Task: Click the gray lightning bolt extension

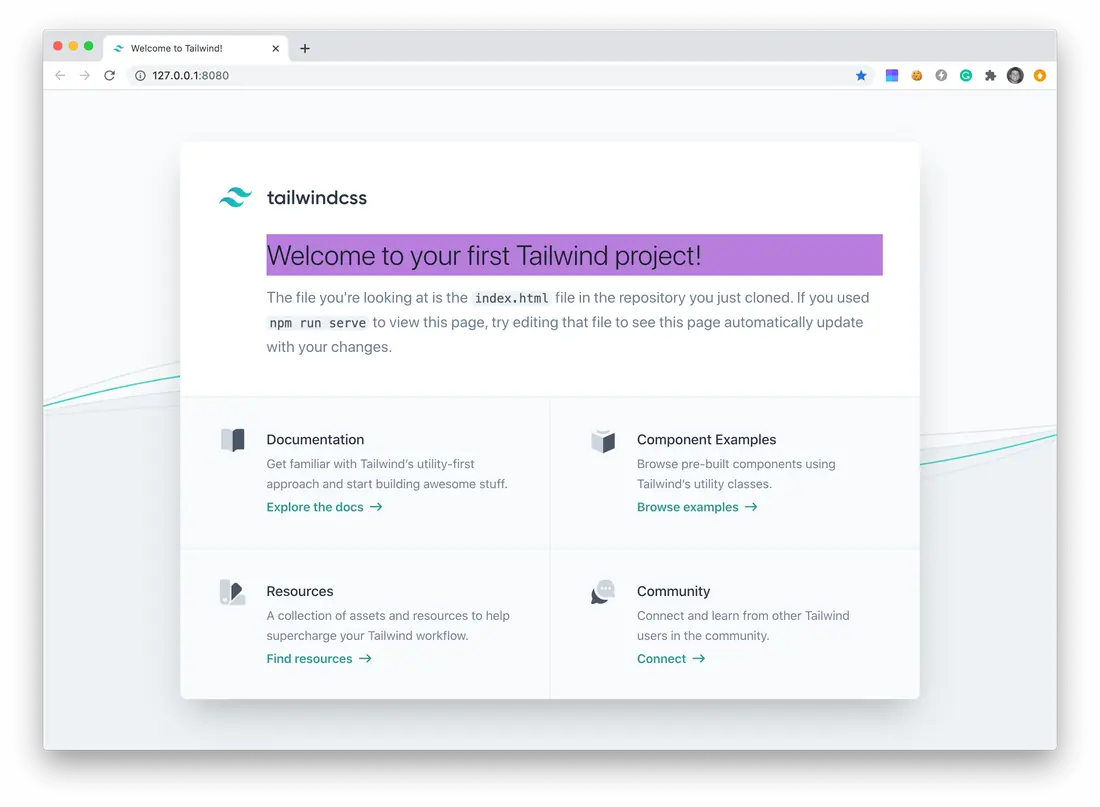Action: click(941, 76)
